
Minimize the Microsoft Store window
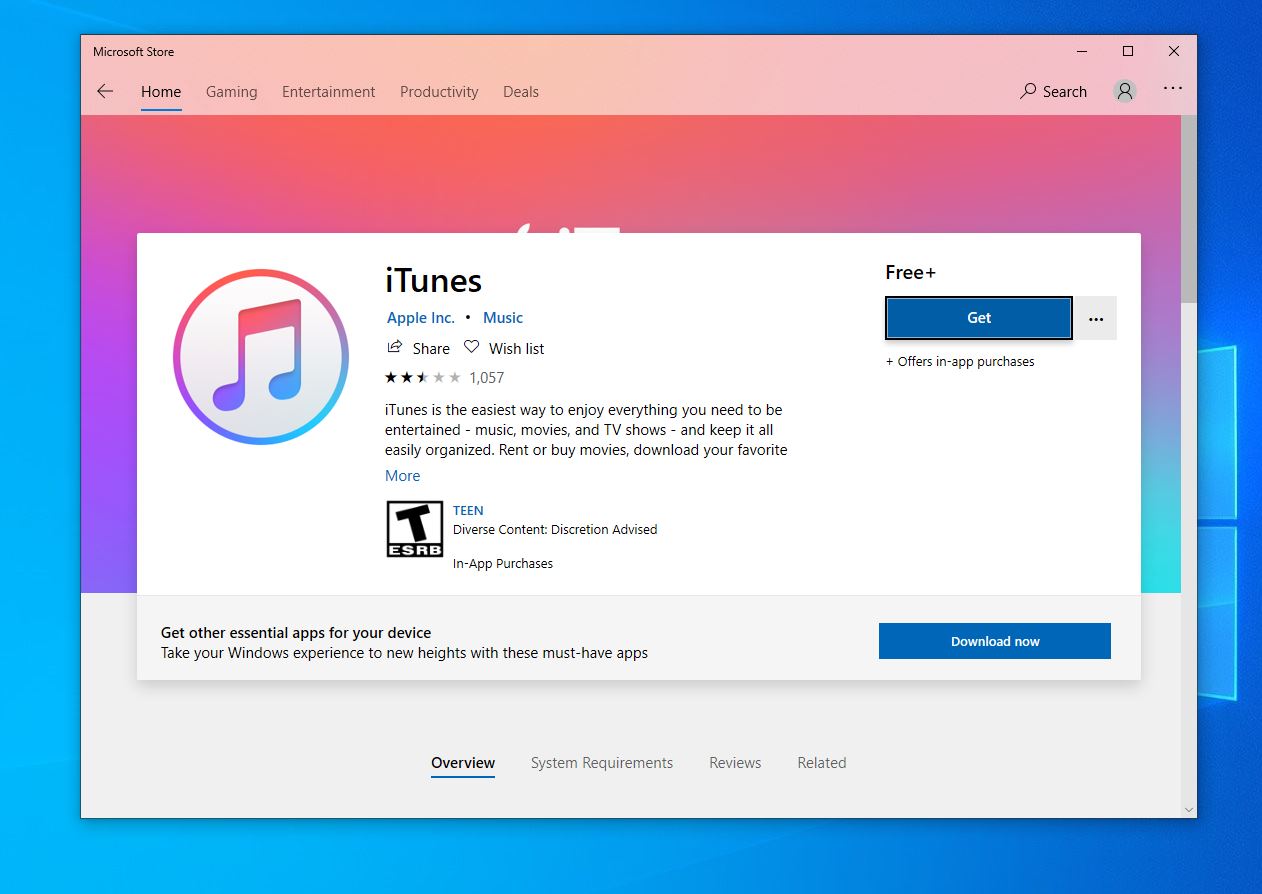pos(1082,51)
